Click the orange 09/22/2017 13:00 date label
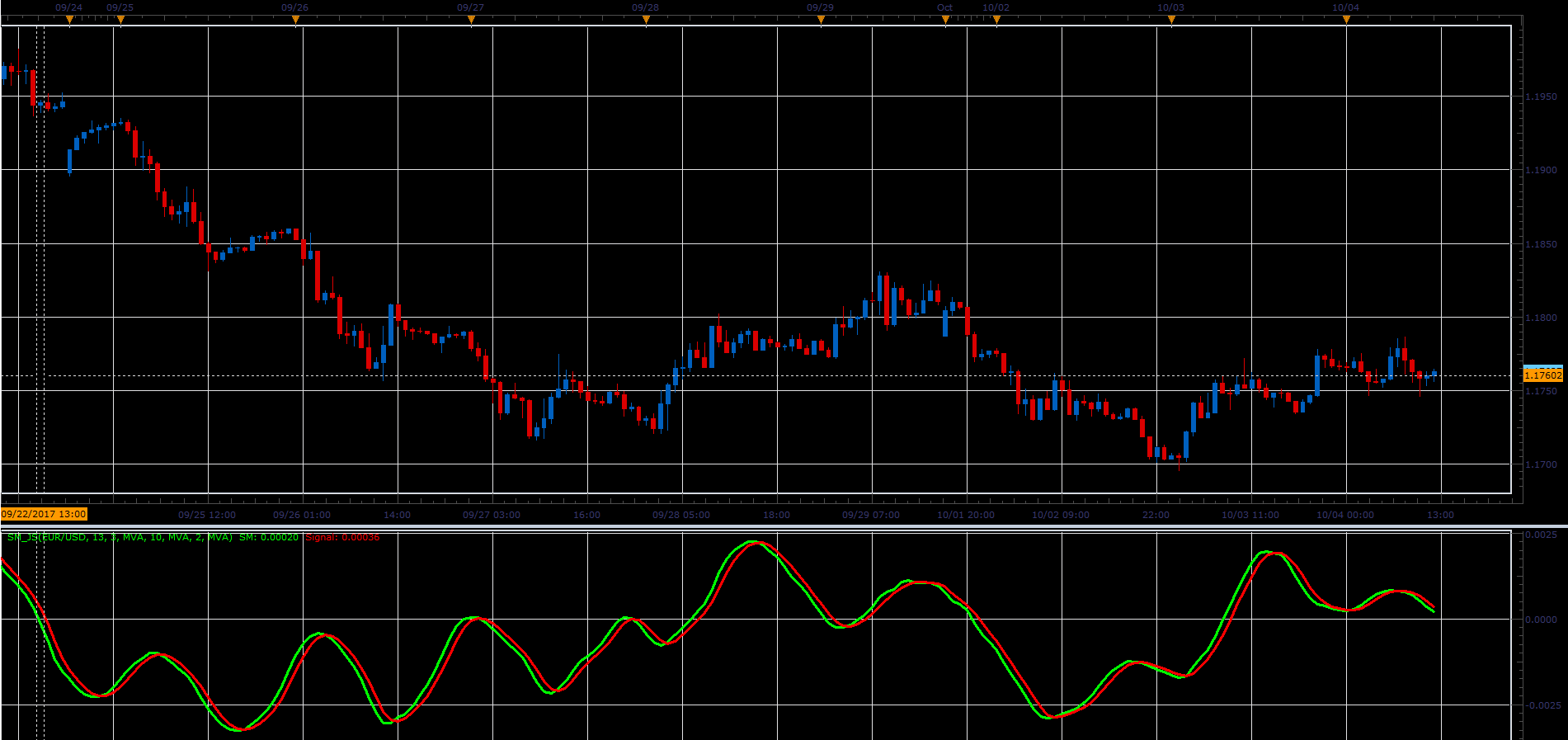The height and width of the screenshot is (740, 1568). click(44, 514)
